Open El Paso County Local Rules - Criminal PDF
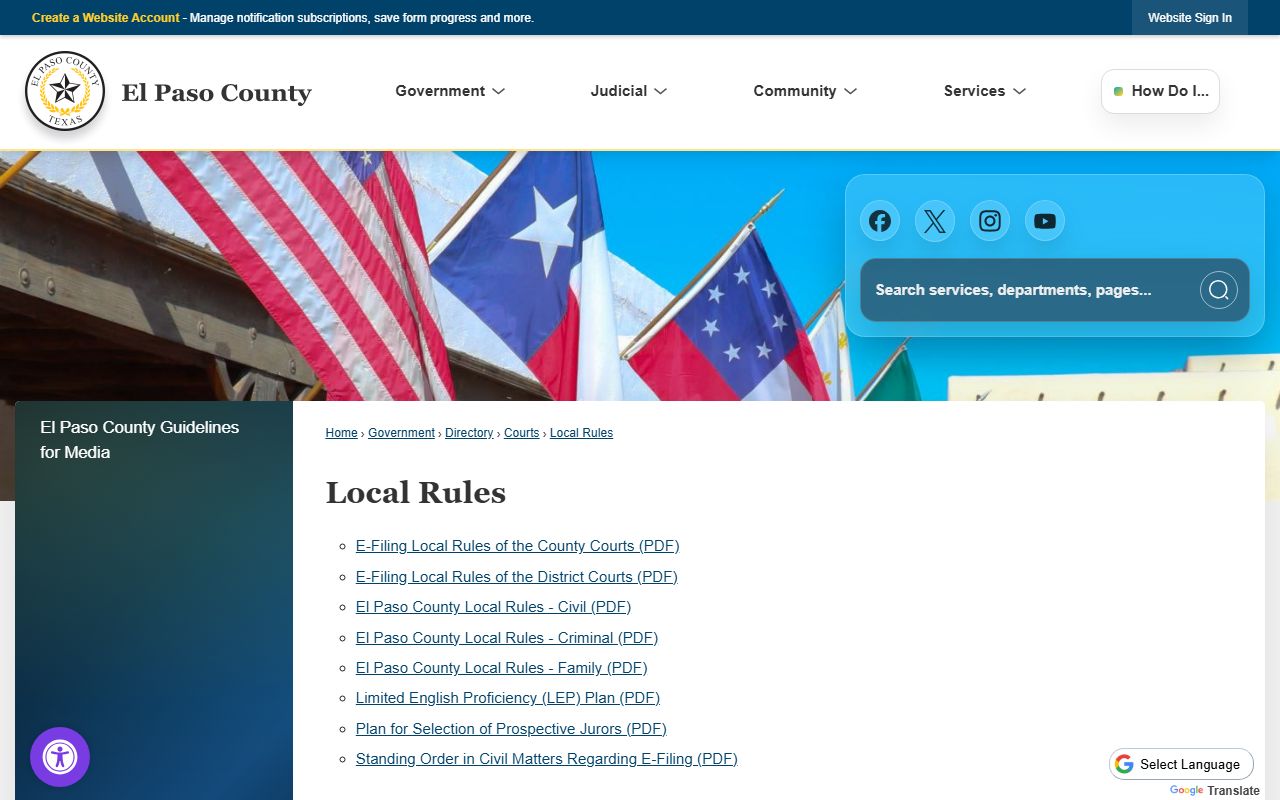Screen dimensions: 1280x800 506,638
